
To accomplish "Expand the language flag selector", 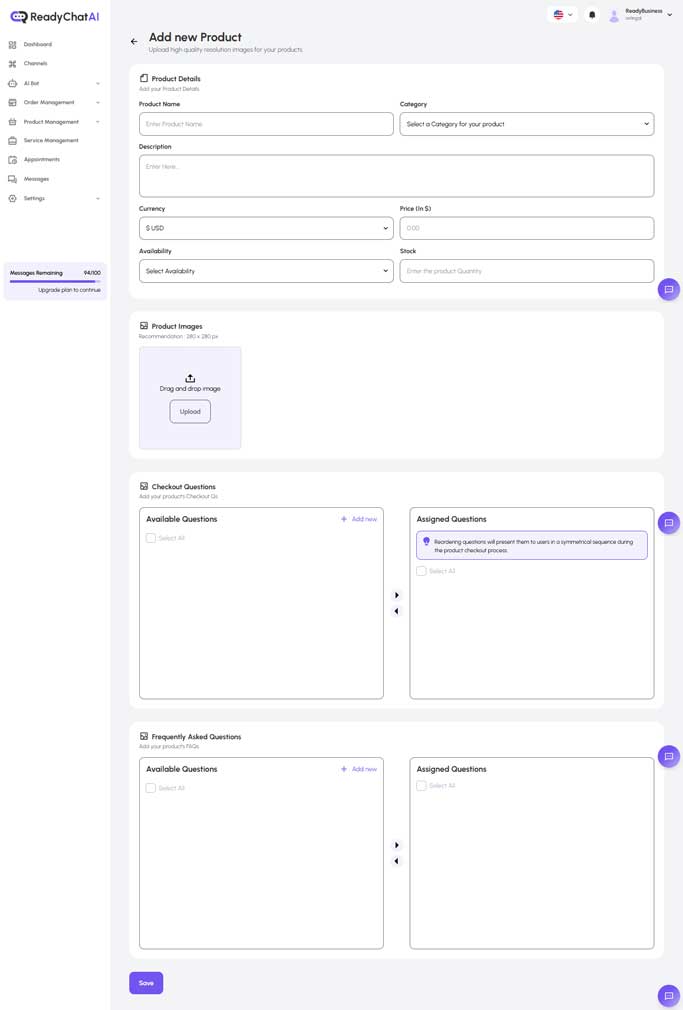I will pos(563,15).
